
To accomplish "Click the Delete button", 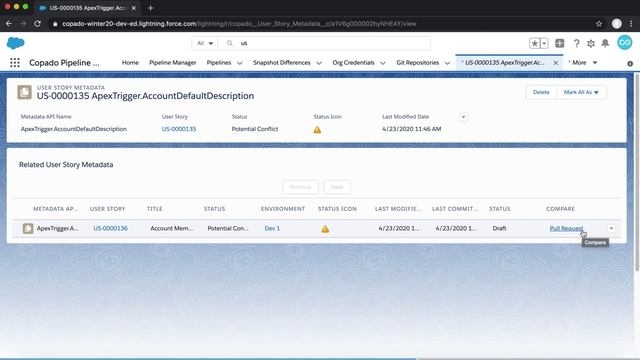I will (x=541, y=92).
